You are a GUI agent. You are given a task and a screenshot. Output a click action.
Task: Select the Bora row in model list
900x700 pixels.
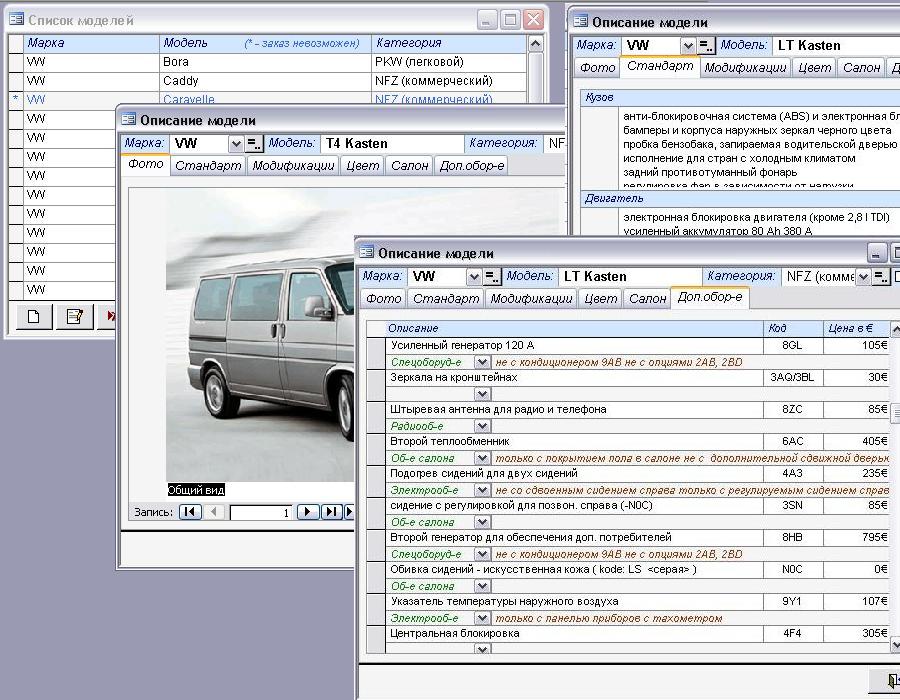[x=176, y=62]
